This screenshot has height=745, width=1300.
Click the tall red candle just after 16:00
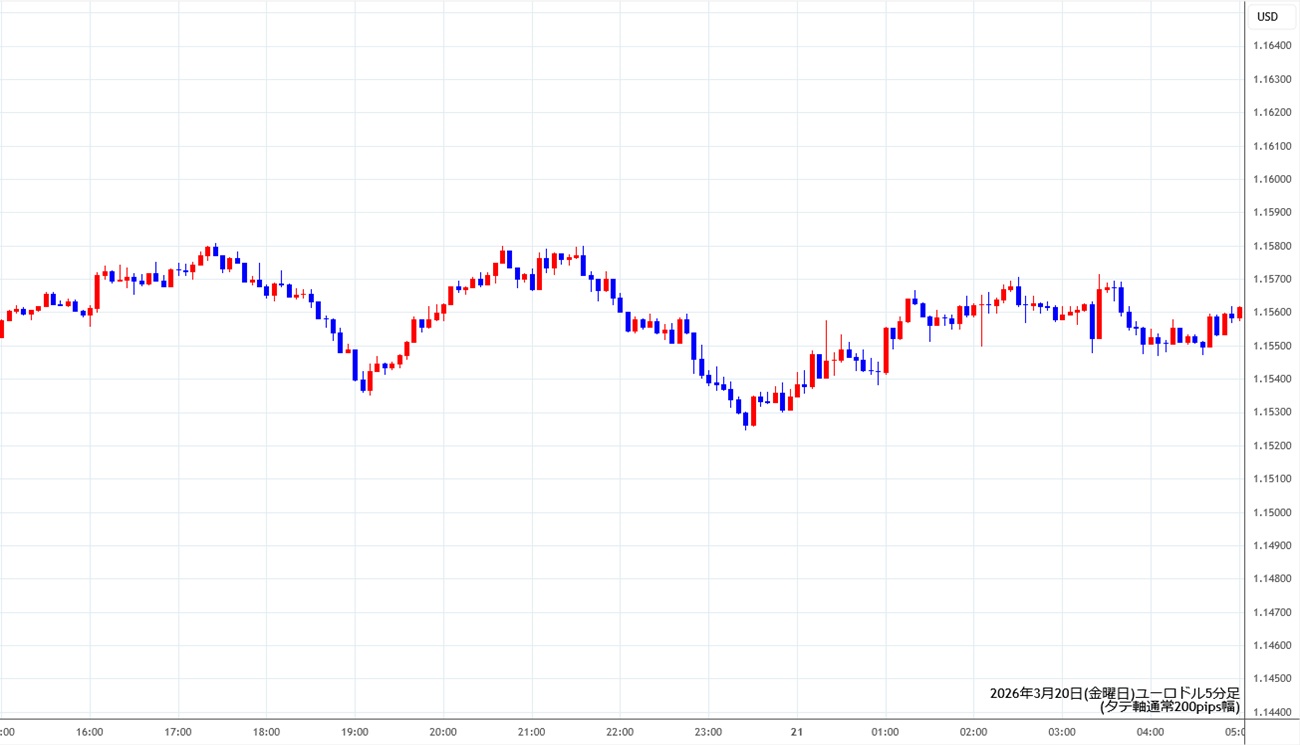pyautogui.click(x=97, y=291)
